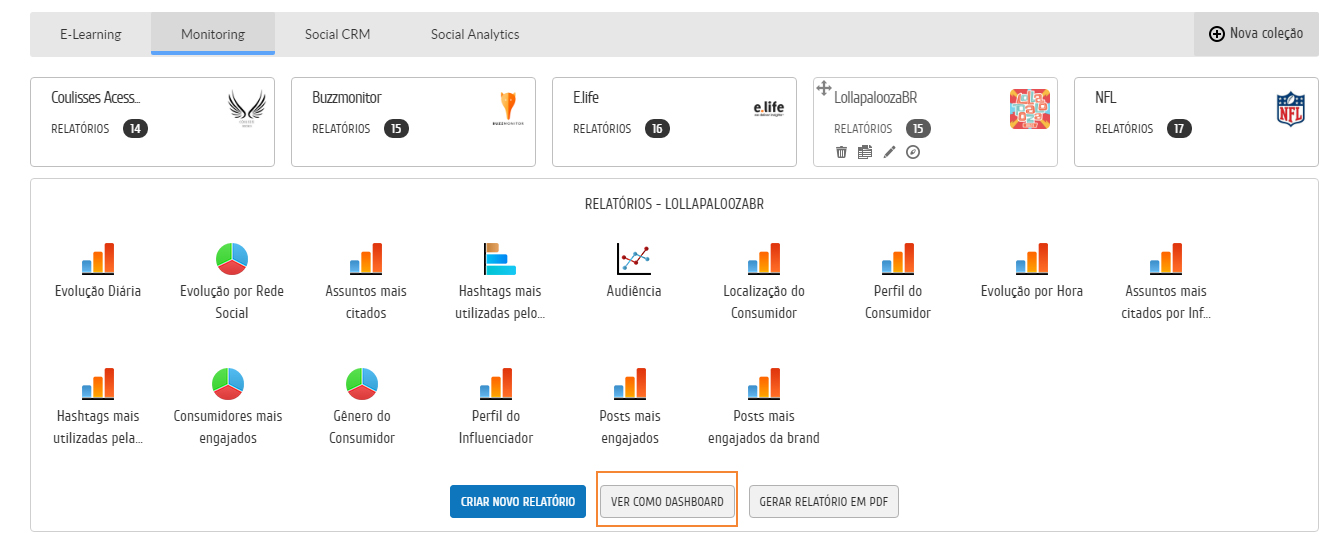The width and height of the screenshot is (1336, 540).
Task: Click Criar Novo Relatório button
Action: [x=518, y=501]
